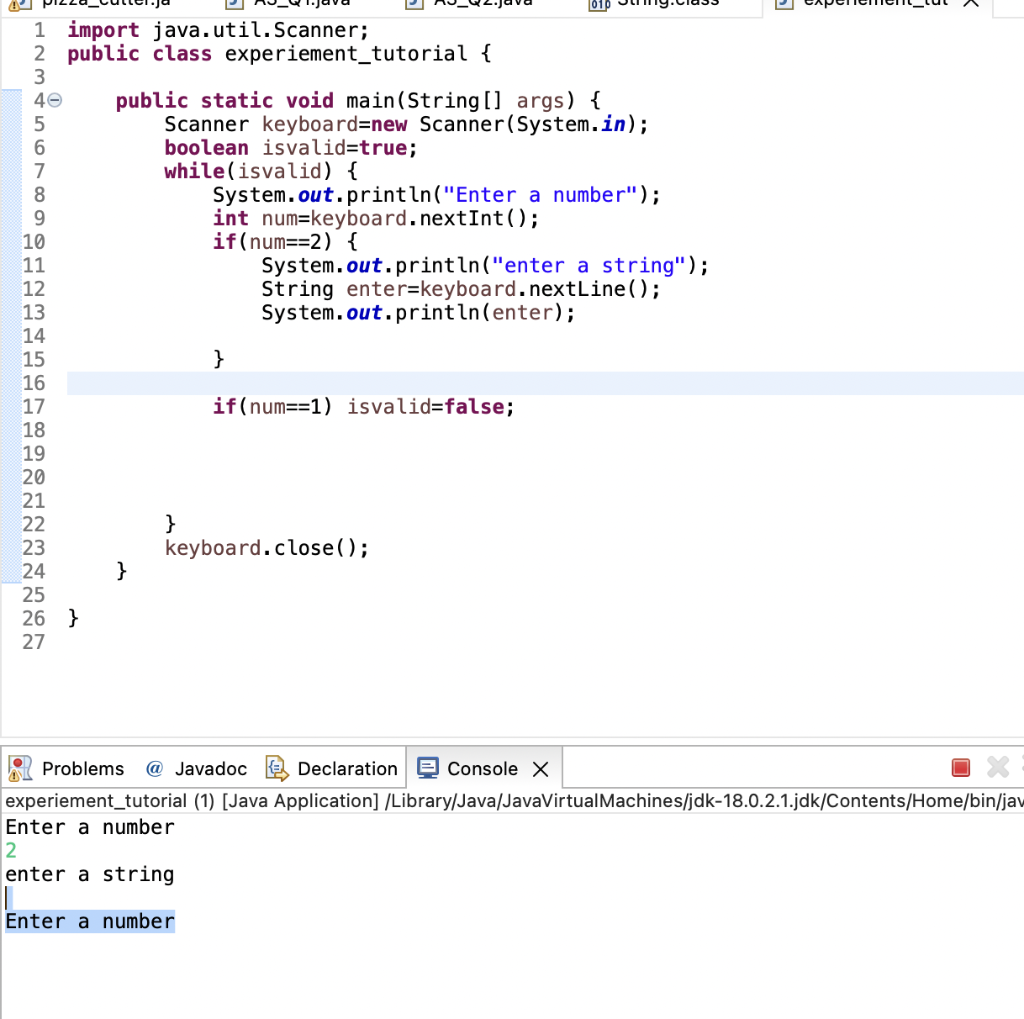
Task: Close the Console view tab
Action: coord(541,769)
